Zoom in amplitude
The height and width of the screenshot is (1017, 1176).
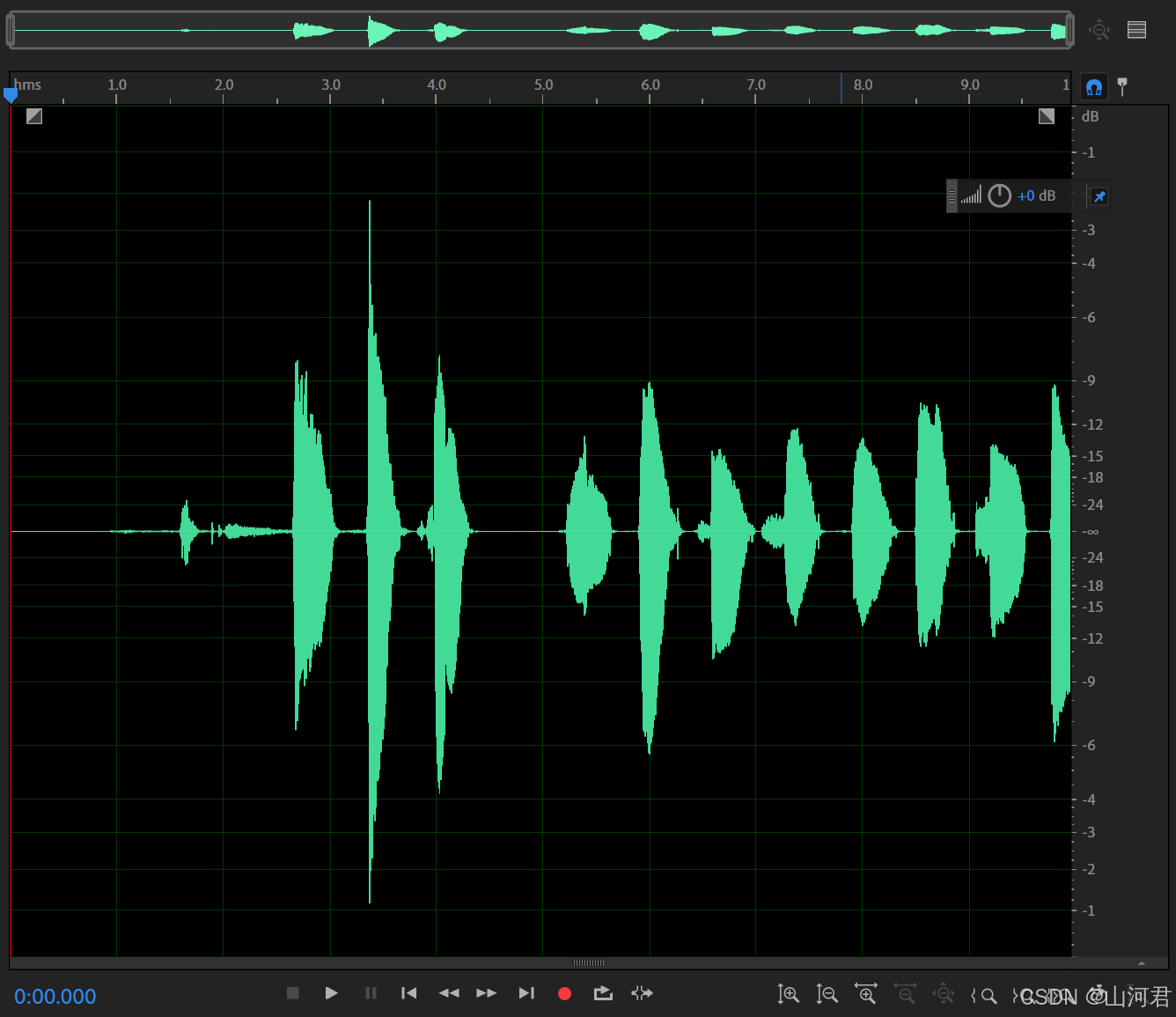point(788,994)
